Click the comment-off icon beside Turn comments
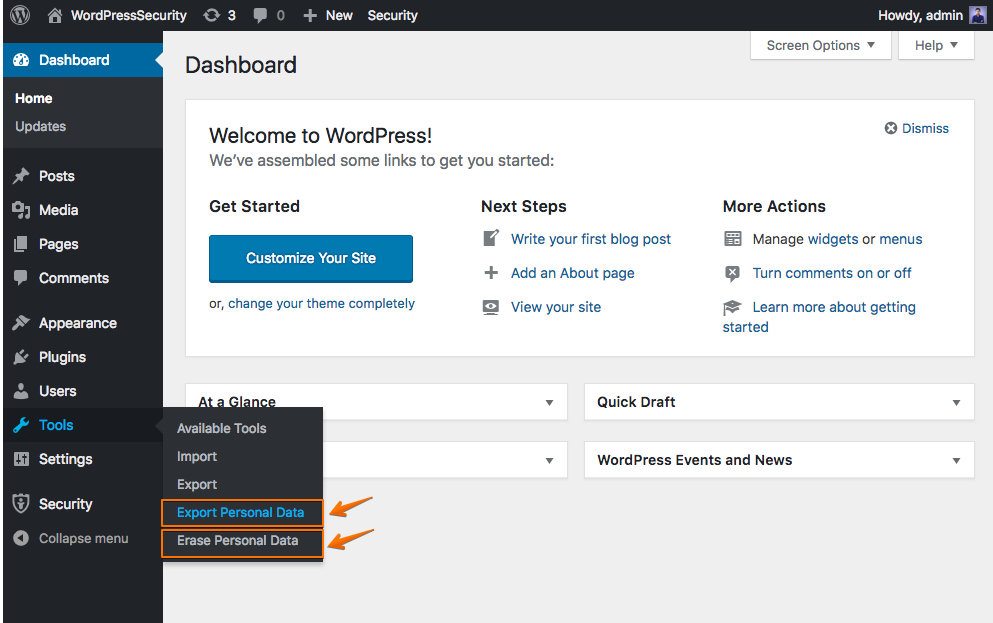Image resolution: width=993 pixels, height=623 pixels. coord(732,274)
